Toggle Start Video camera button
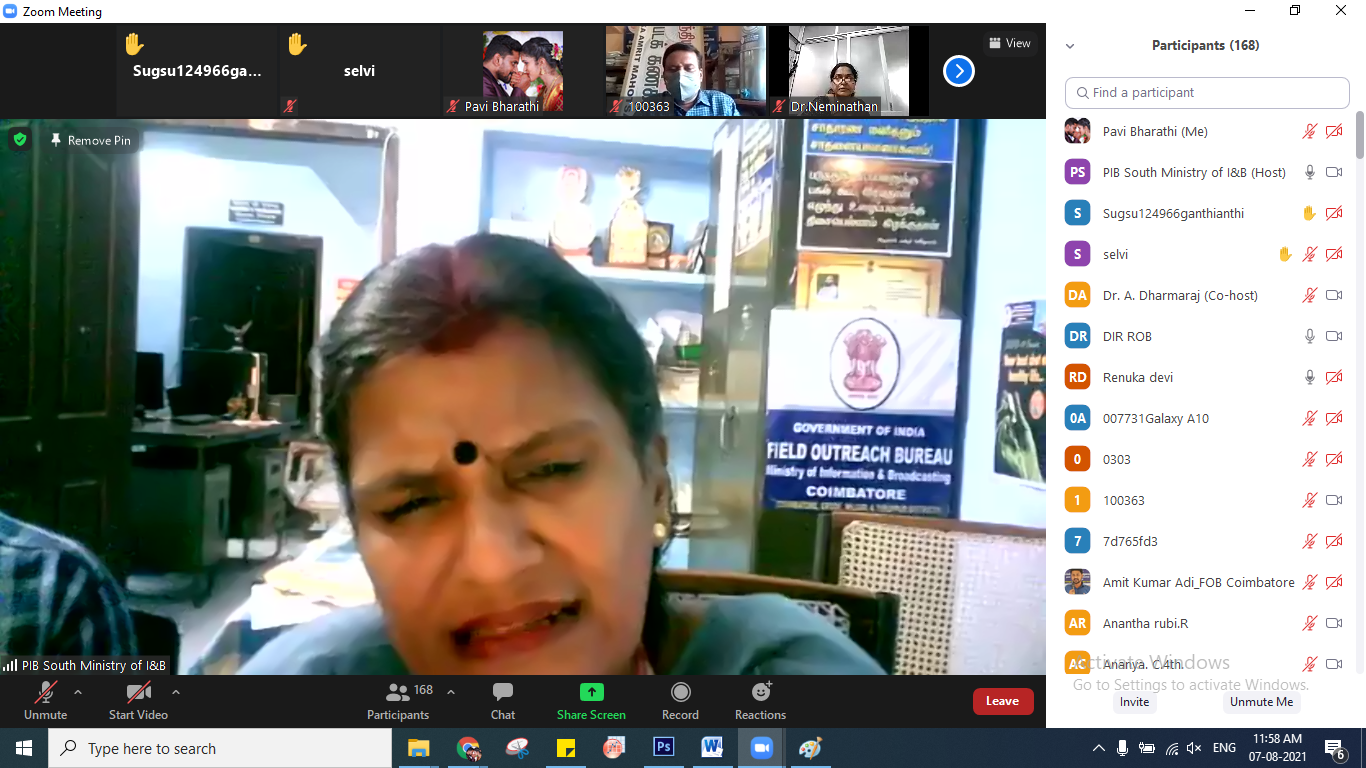1366x768 pixels. pos(138,693)
